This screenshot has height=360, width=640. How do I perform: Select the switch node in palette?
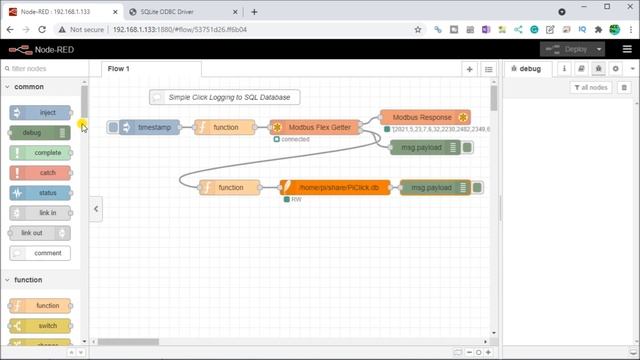[x=40, y=326]
